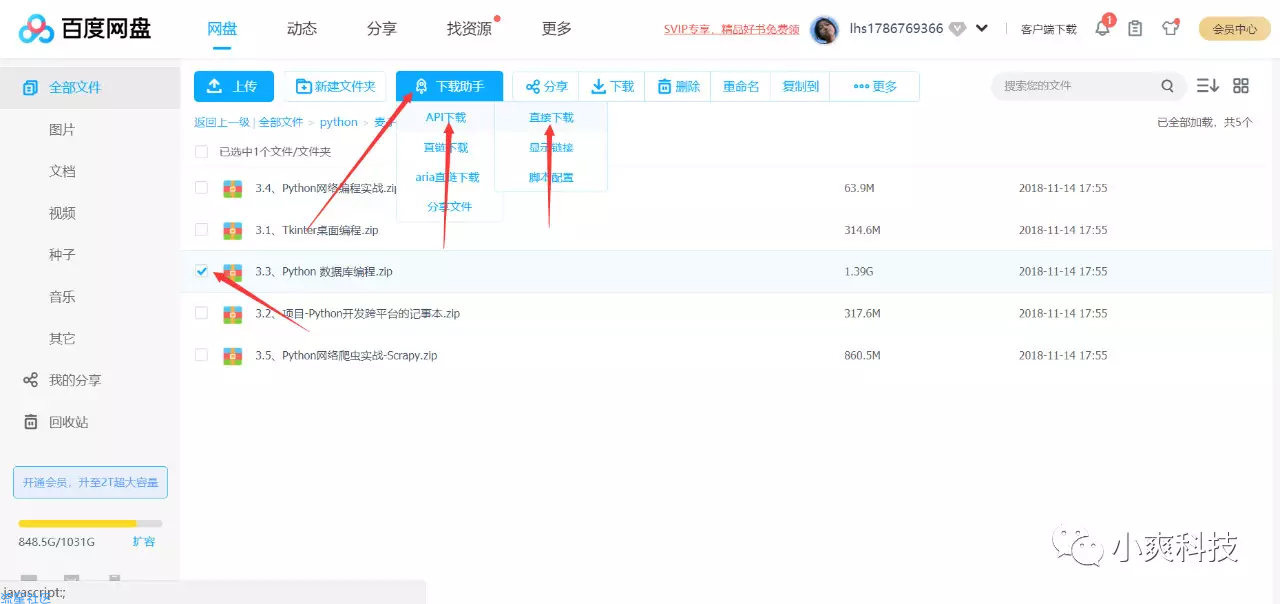Viewport: 1280px width, 604px height.
Task: Choose 分享文件 menu entry
Action: click(x=449, y=207)
